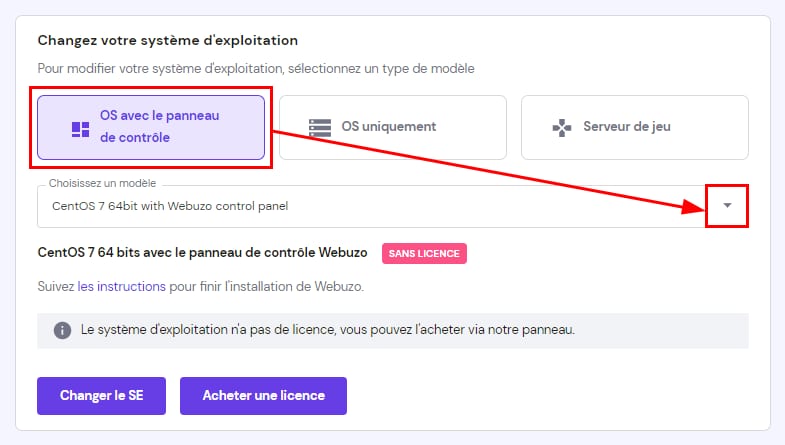Open the "les instructions" link

click(121, 286)
